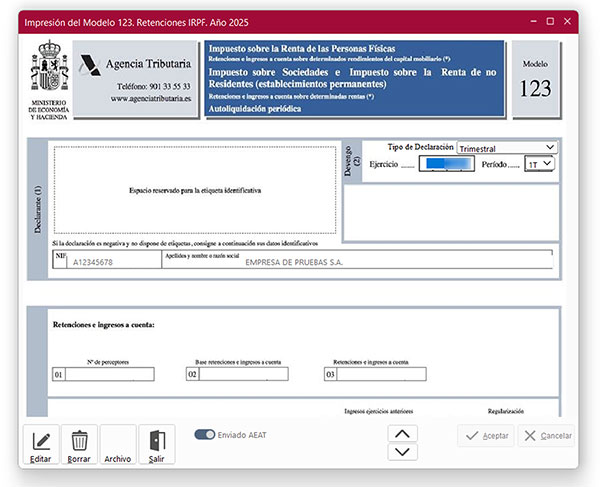
Task: Expand the Período dropdown showing 1T
Action: (x=540, y=163)
